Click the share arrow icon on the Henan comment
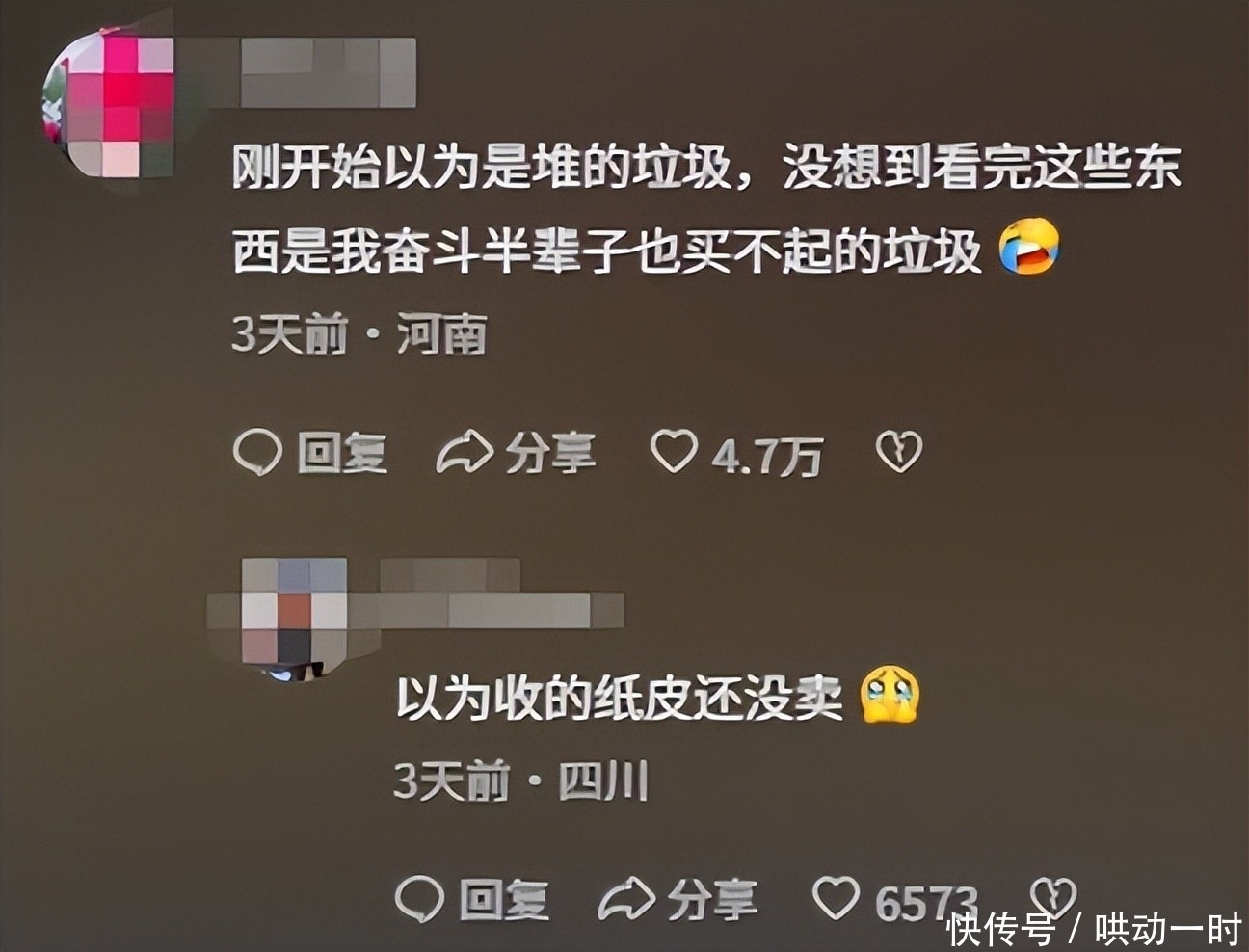Viewport: 1249px width, 952px height. (464, 453)
